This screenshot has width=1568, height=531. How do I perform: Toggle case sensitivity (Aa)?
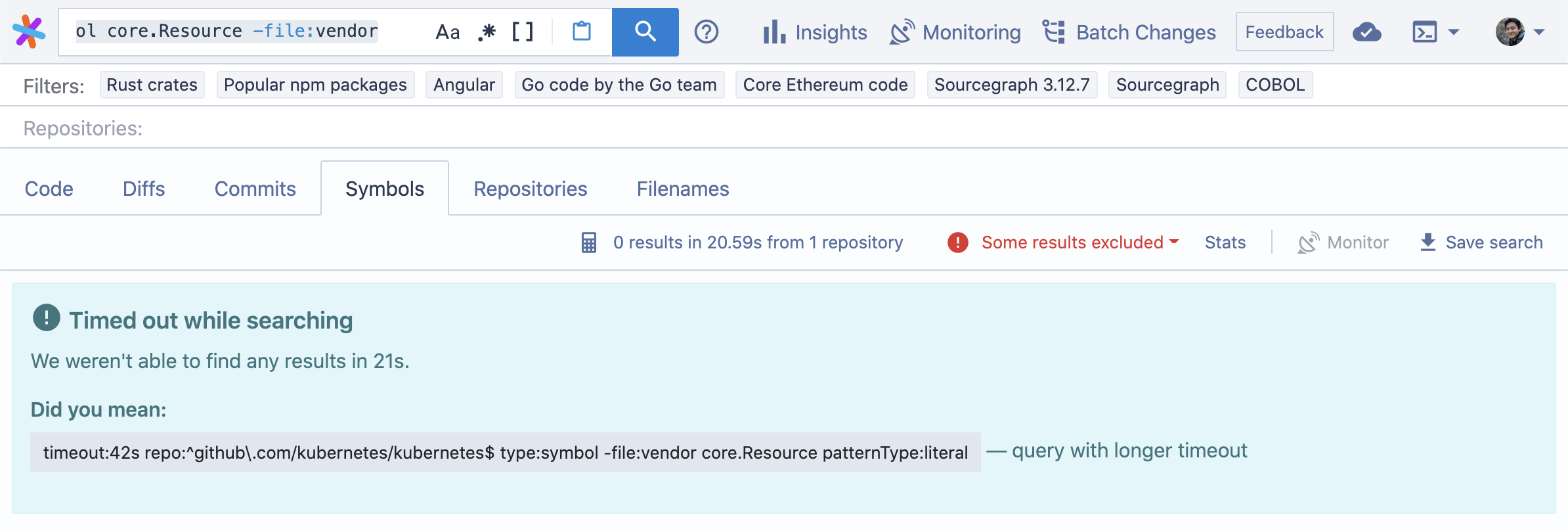448,32
